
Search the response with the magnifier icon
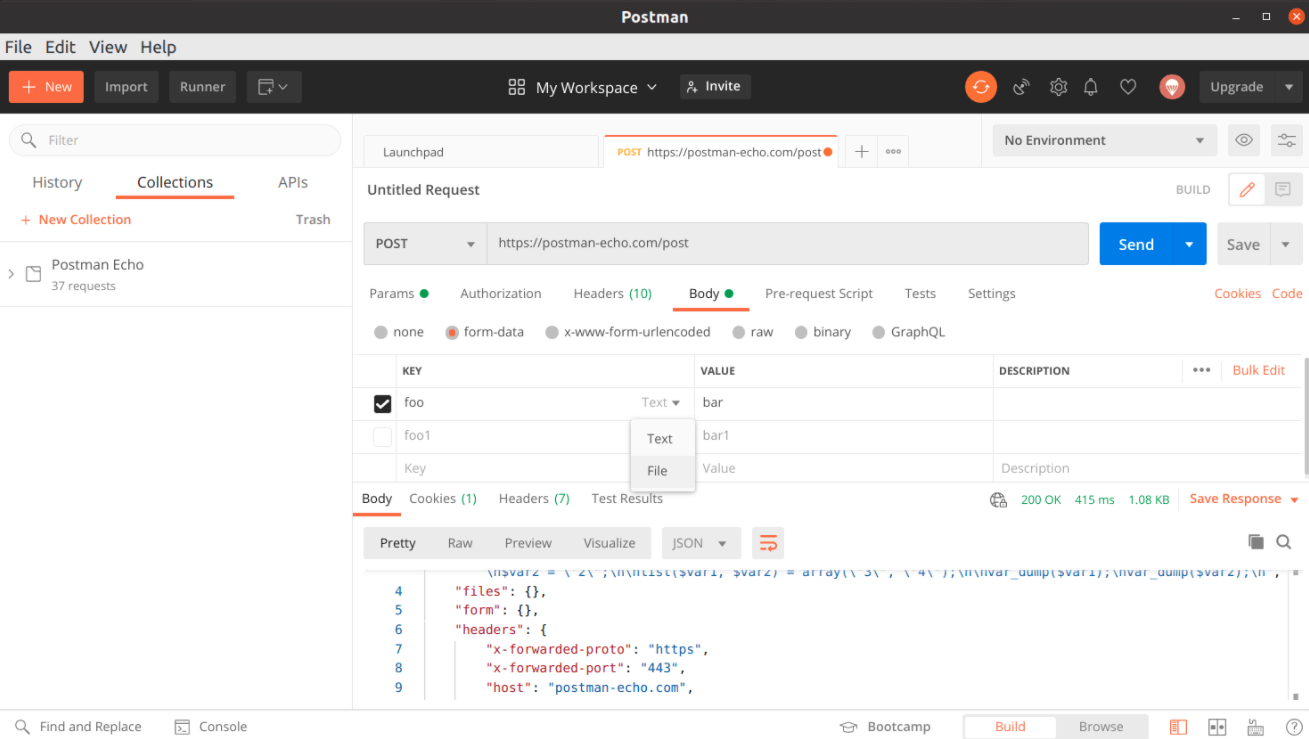tap(1284, 542)
